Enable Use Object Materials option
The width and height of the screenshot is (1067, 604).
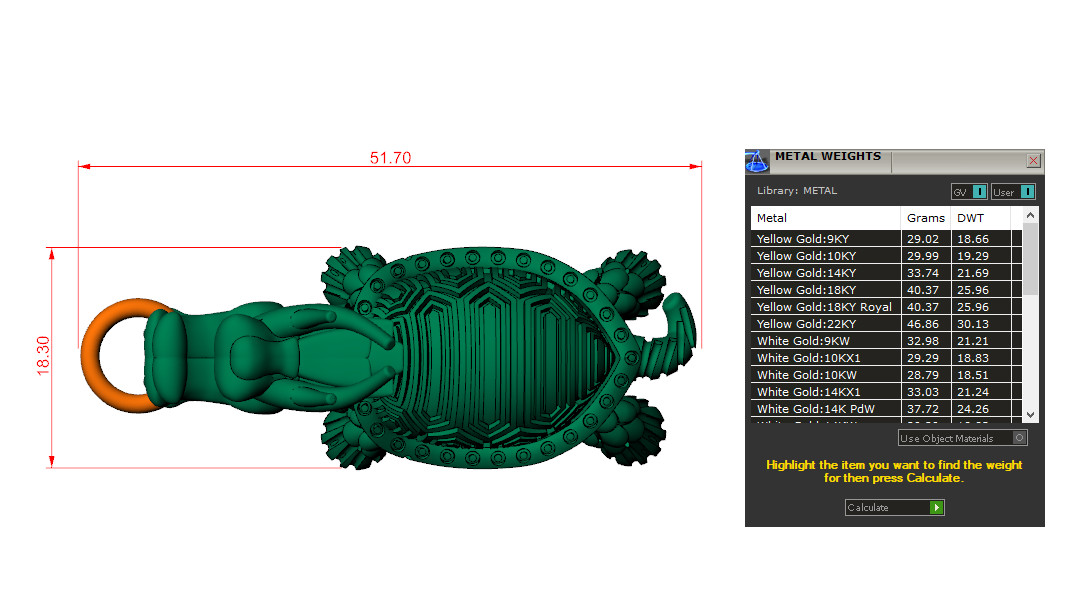pos(1019,438)
